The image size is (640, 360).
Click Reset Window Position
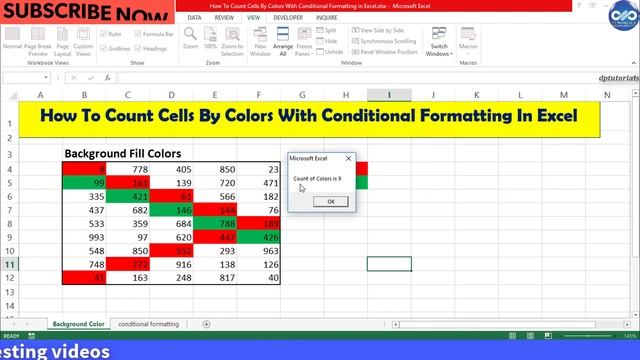(x=384, y=52)
